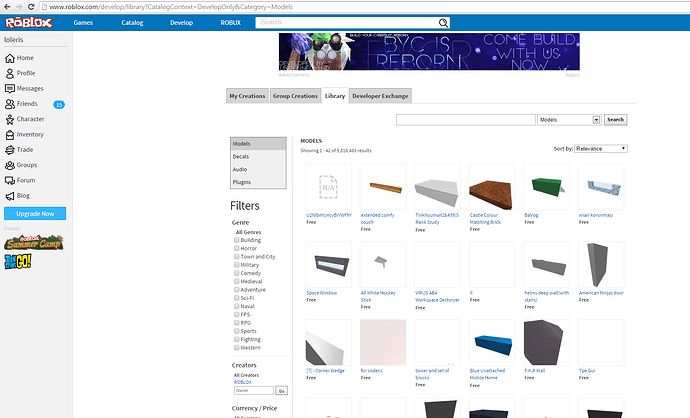Open ROBUX in top navigation
The width and height of the screenshot is (690, 418).
pyautogui.click(x=231, y=22)
